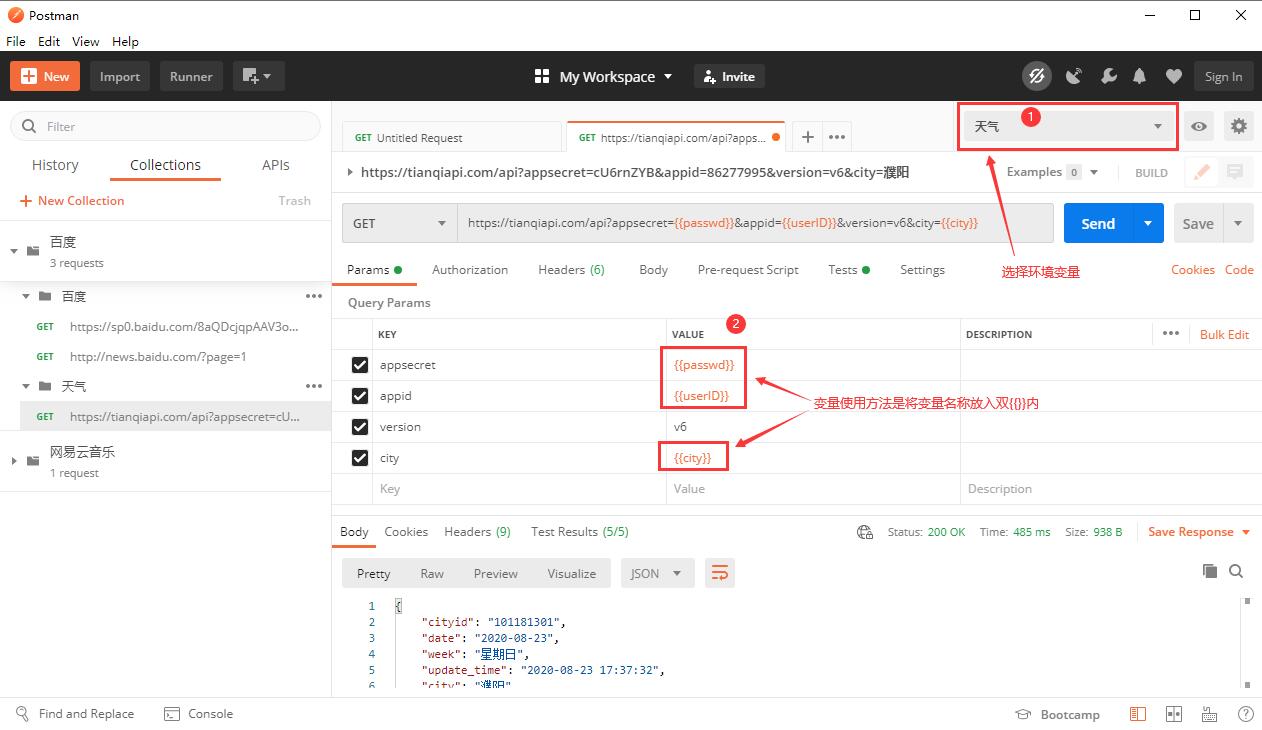Click the edit pencil icon beside BUILD
The height and width of the screenshot is (730, 1262).
coord(1202,172)
